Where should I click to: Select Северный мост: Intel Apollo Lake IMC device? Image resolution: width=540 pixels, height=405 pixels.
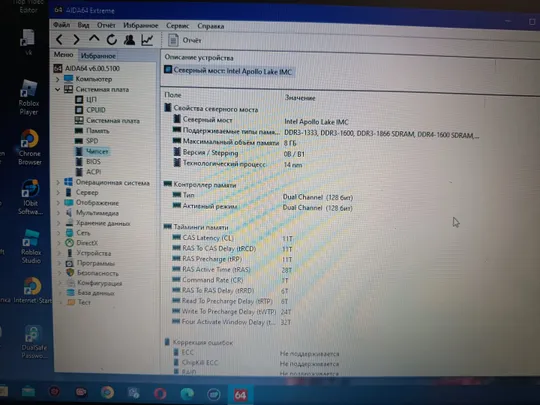229,71
